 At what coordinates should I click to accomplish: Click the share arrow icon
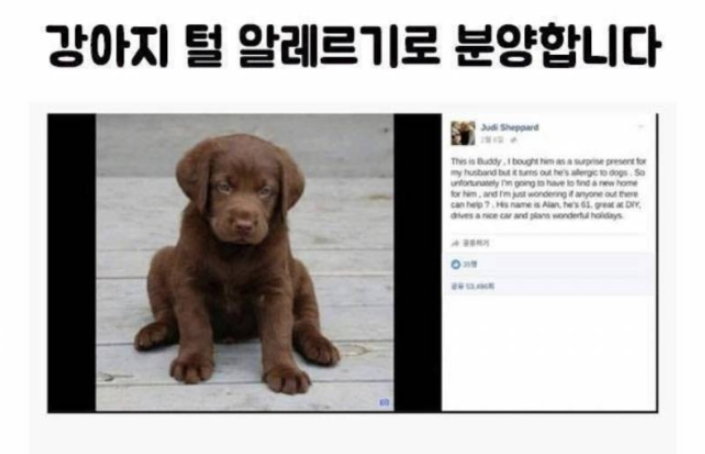pyautogui.click(x=455, y=243)
